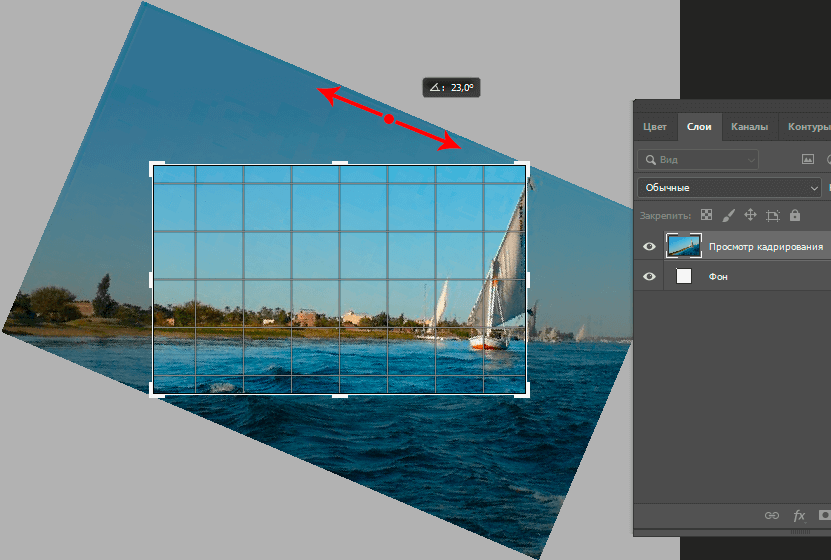Image resolution: width=831 pixels, height=560 pixels.
Task: Click the lock transparent pixels icon
Action: (x=706, y=215)
